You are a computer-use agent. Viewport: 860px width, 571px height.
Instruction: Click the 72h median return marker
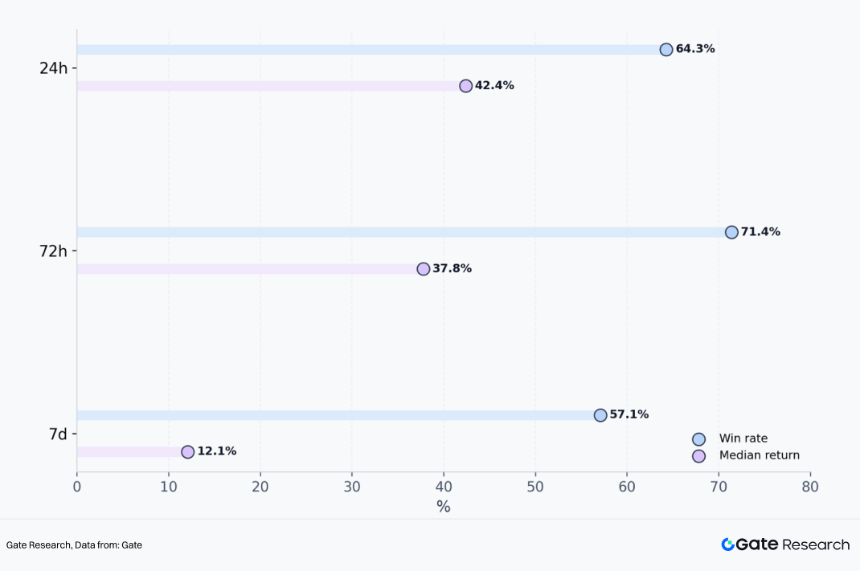[423, 269]
